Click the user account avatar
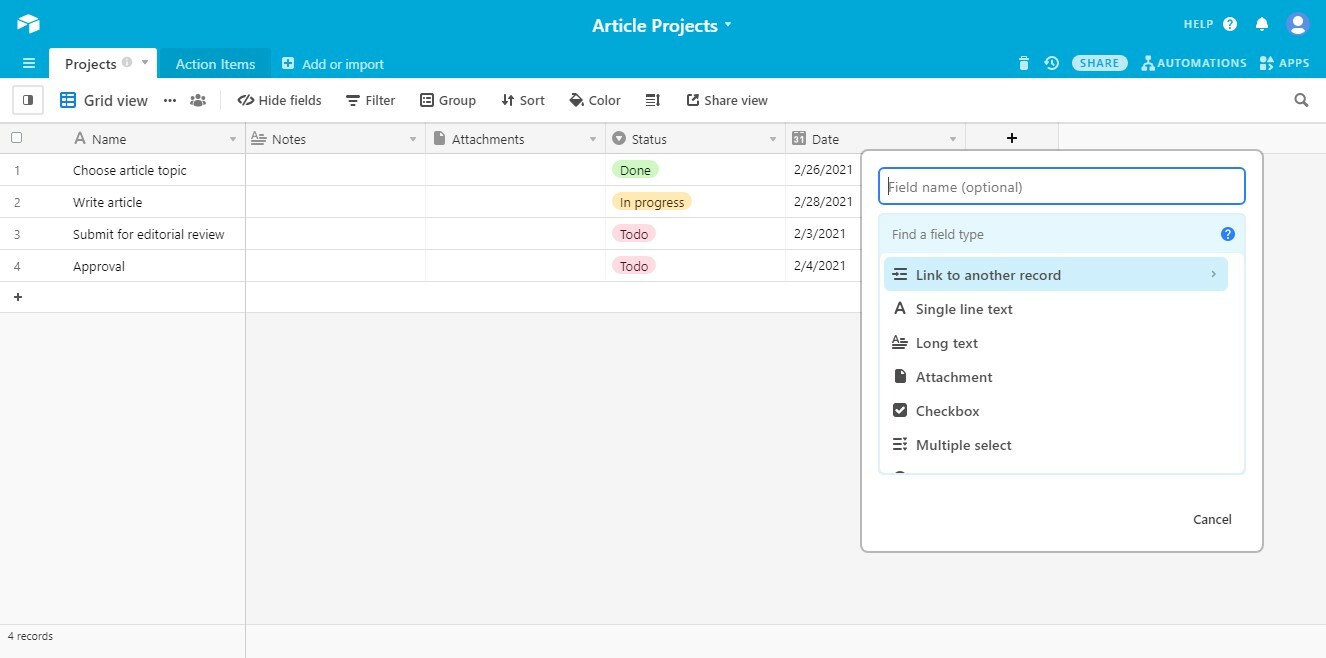Image resolution: width=1326 pixels, height=658 pixels. point(1297,24)
